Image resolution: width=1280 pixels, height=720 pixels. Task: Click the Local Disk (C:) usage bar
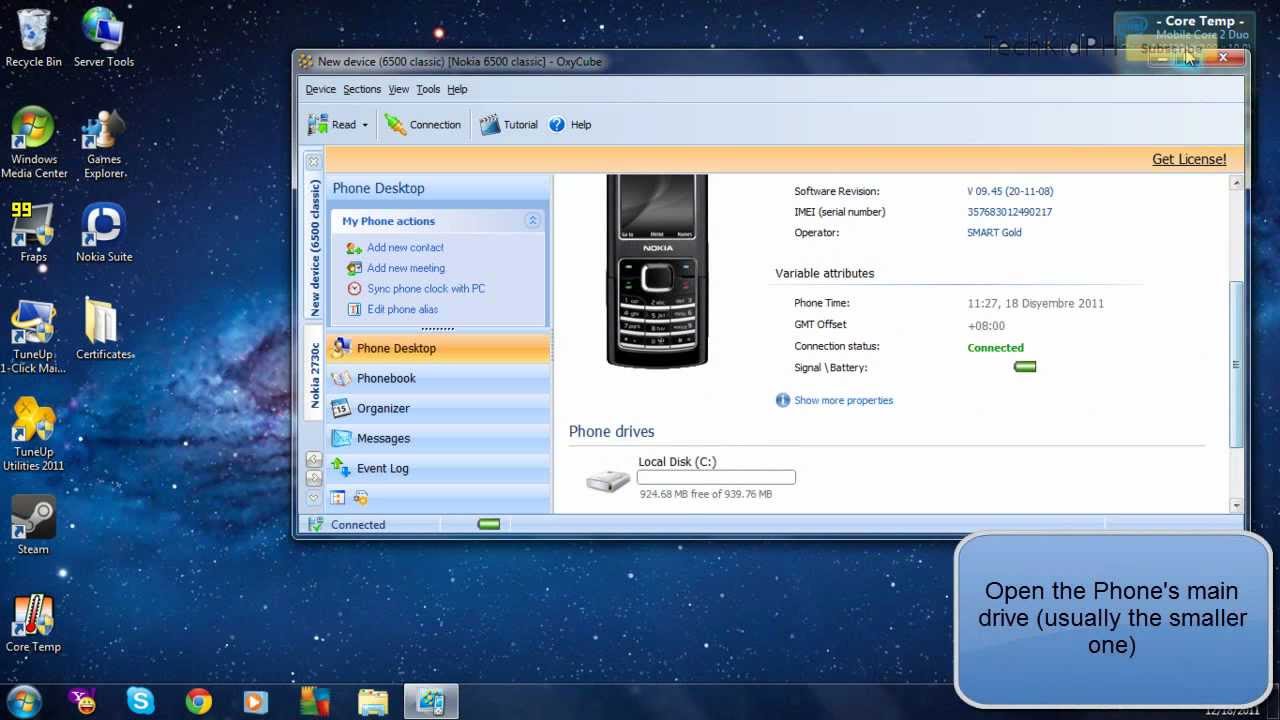click(x=717, y=478)
